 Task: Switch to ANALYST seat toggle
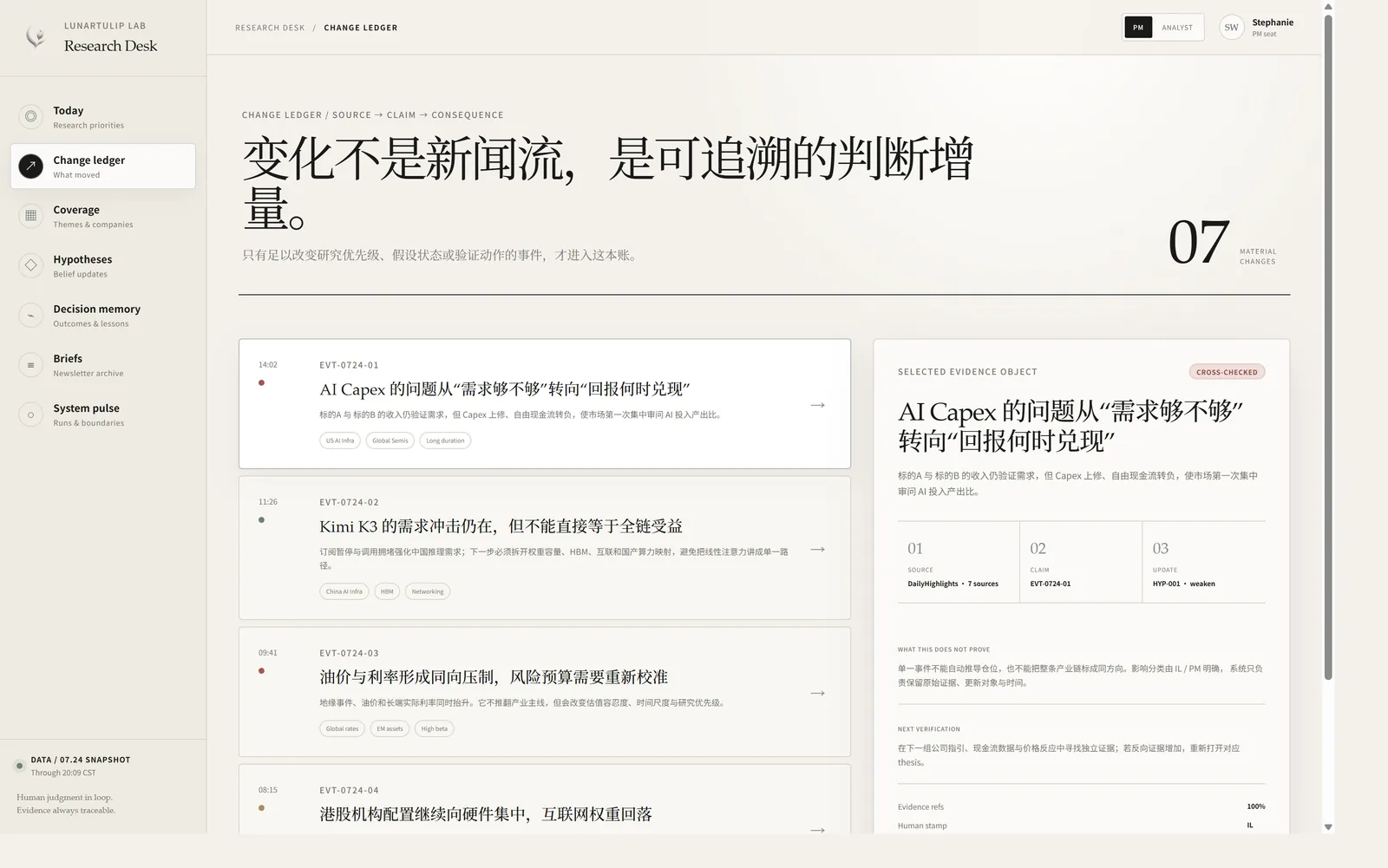(x=1177, y=27)
